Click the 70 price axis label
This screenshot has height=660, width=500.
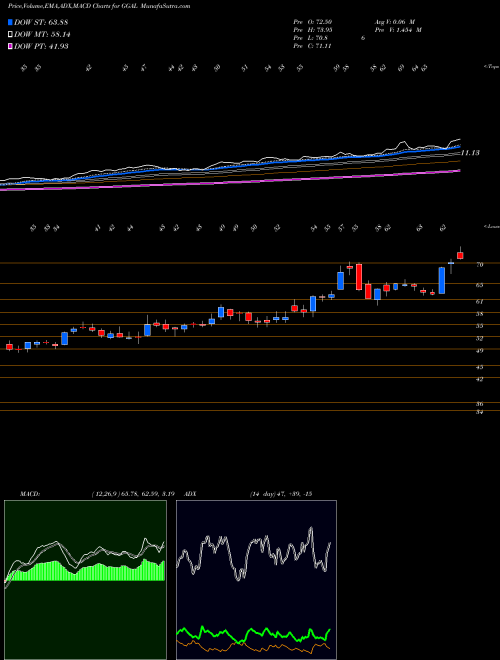[x=479, y=264]
